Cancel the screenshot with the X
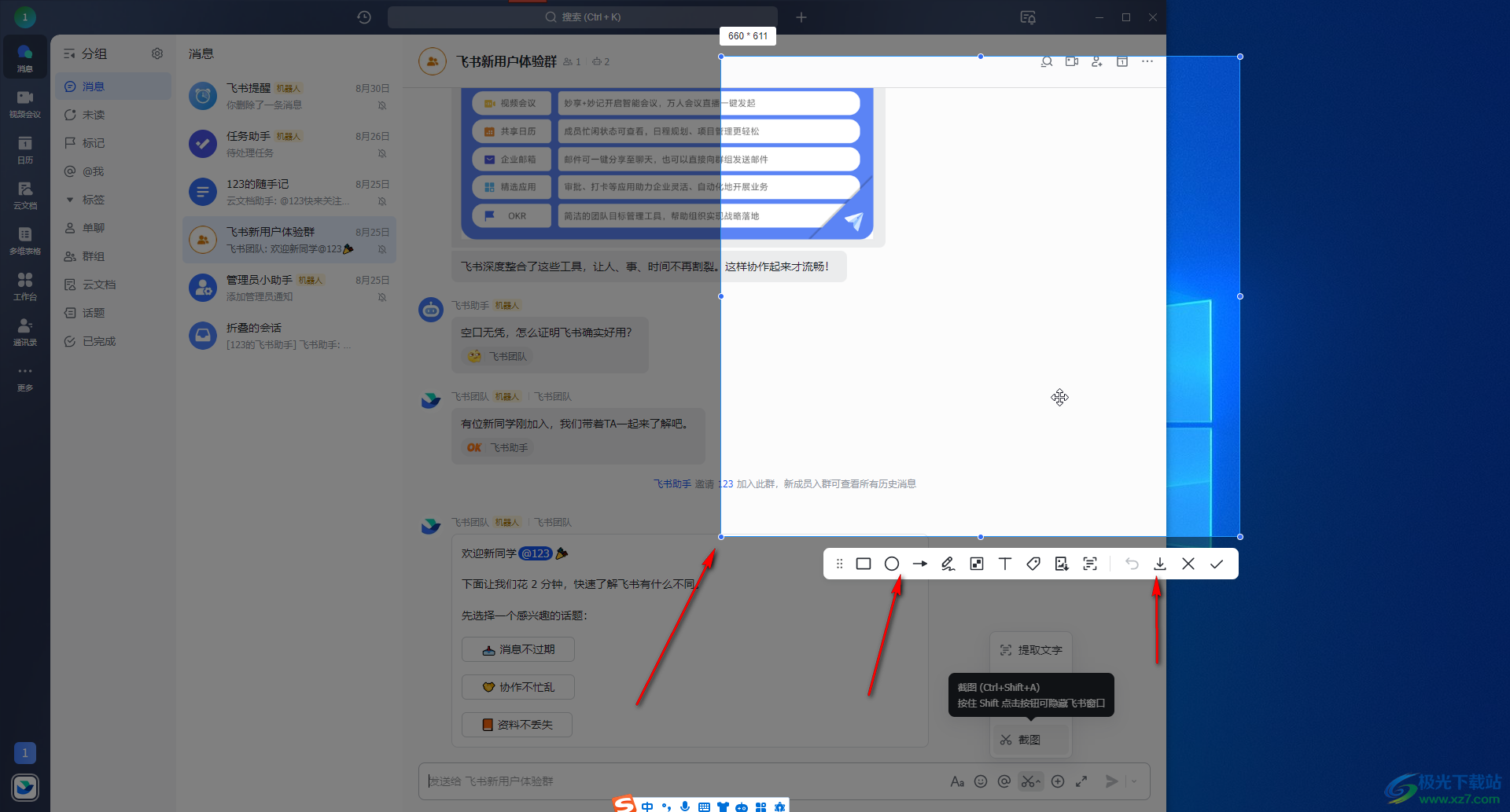Screen dimensions: 1510x812 1188,564
